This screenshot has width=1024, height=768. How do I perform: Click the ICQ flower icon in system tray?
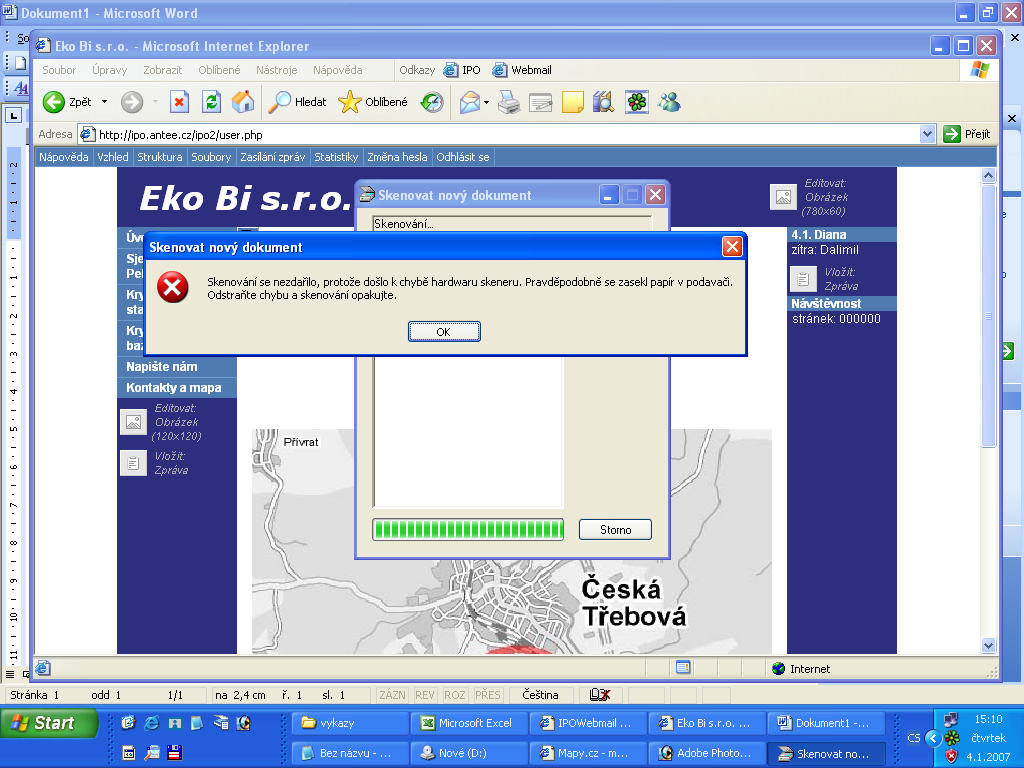point(953,738)
